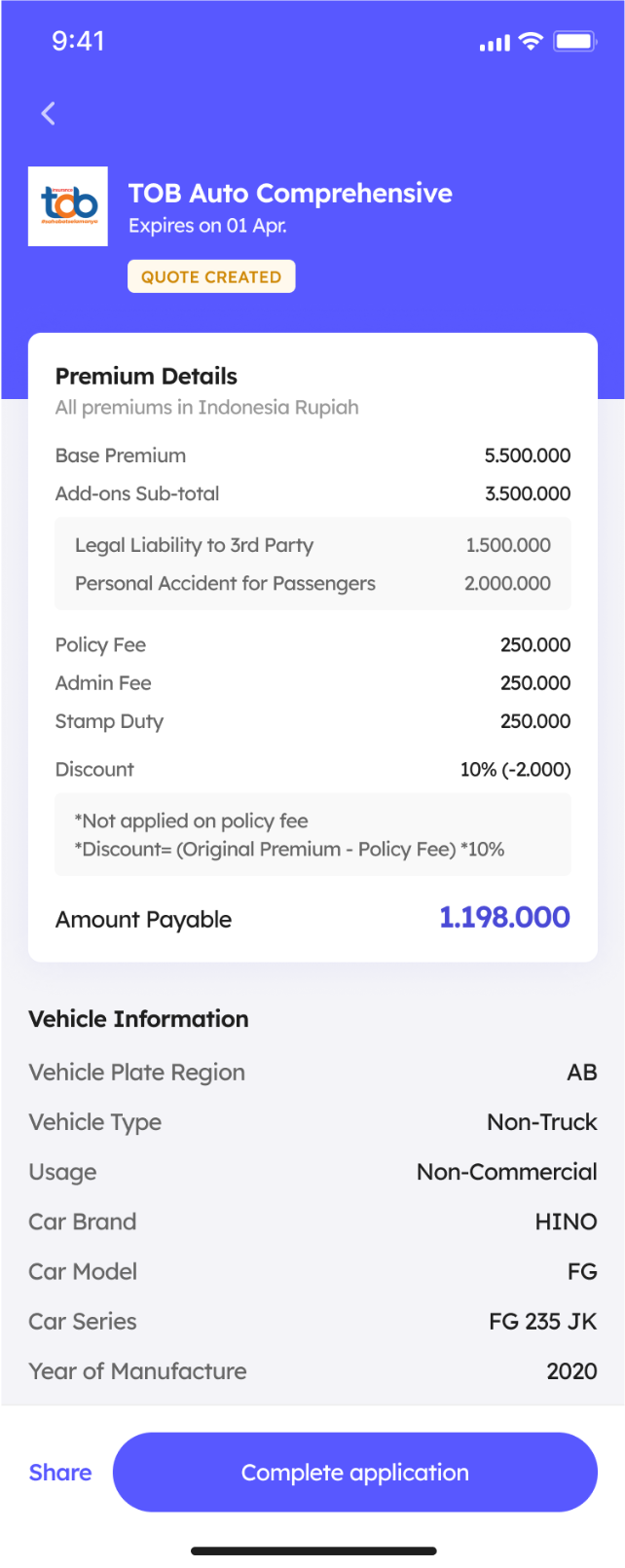
Task: Tap the cellular signal icon
Action: tap(495, 43)
